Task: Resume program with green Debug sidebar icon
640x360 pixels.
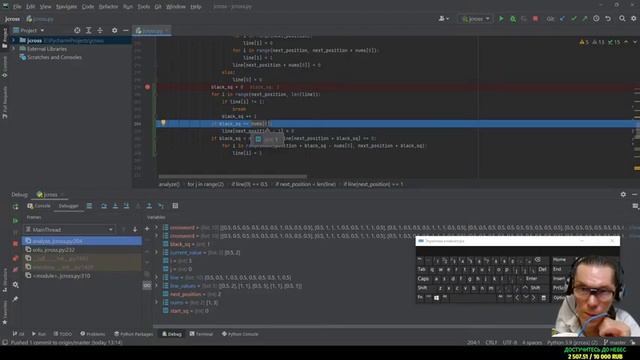Action: pos(16,221)
